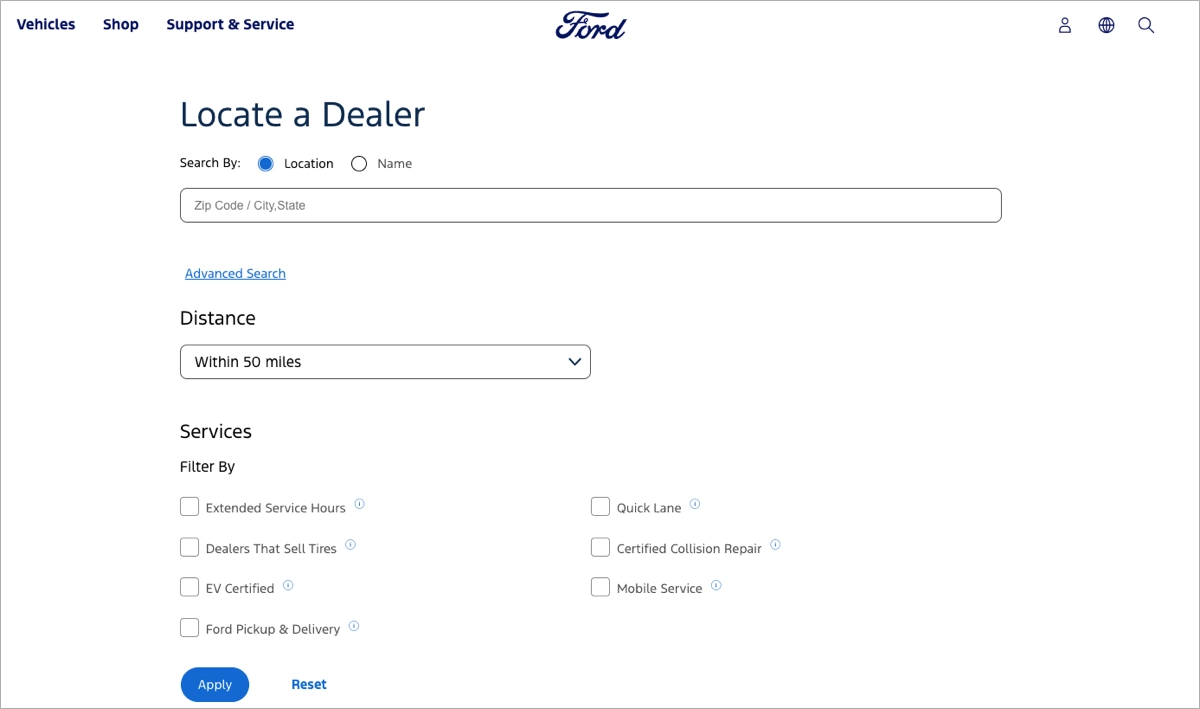The height and width of the screenshot is (709, 1200).
Task: Click info icon beside Extended Service Hours
Action: [x=360, y=504]
